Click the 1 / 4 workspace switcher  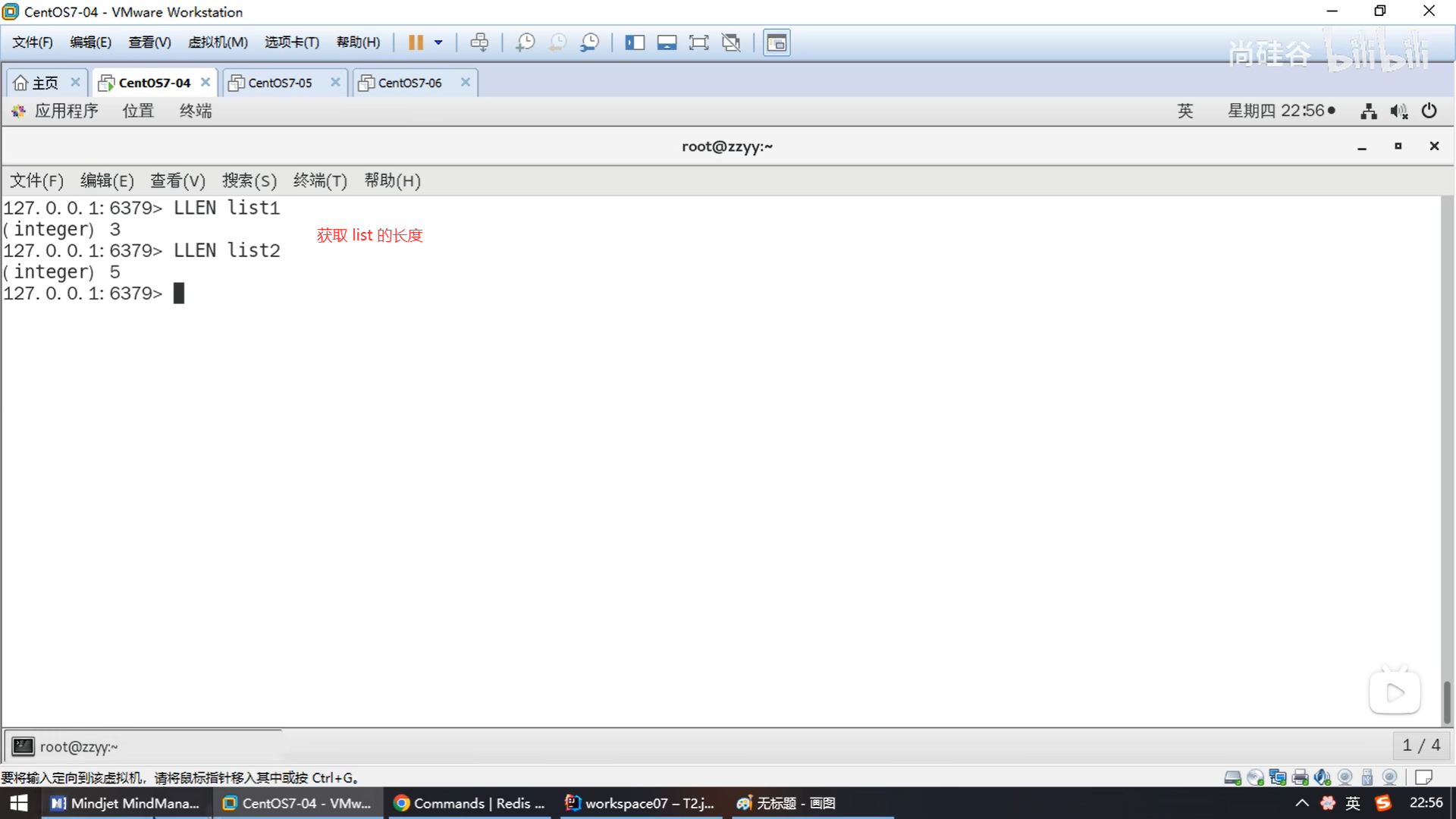1420,745
